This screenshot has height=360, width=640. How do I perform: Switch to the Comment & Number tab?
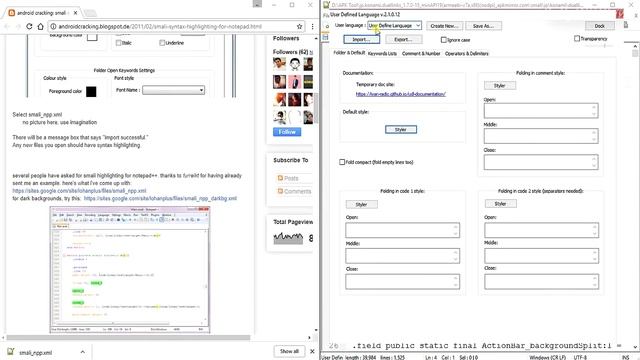(421, 53)
